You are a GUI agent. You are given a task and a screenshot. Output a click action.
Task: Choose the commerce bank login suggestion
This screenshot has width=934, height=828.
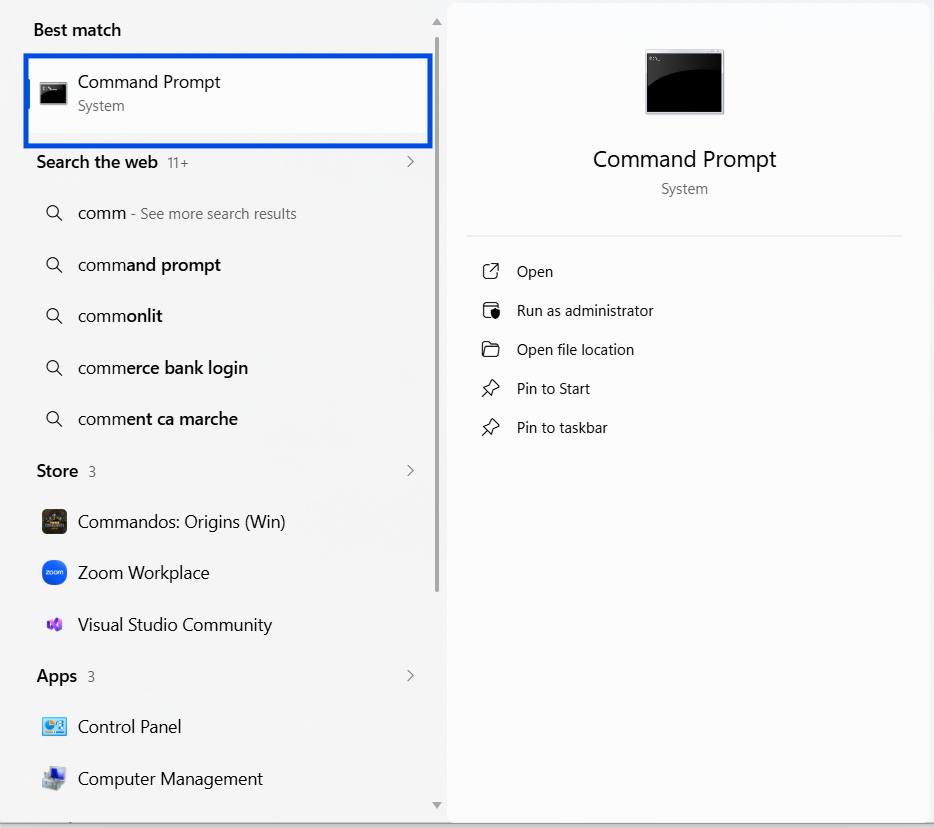coord(162,368)
